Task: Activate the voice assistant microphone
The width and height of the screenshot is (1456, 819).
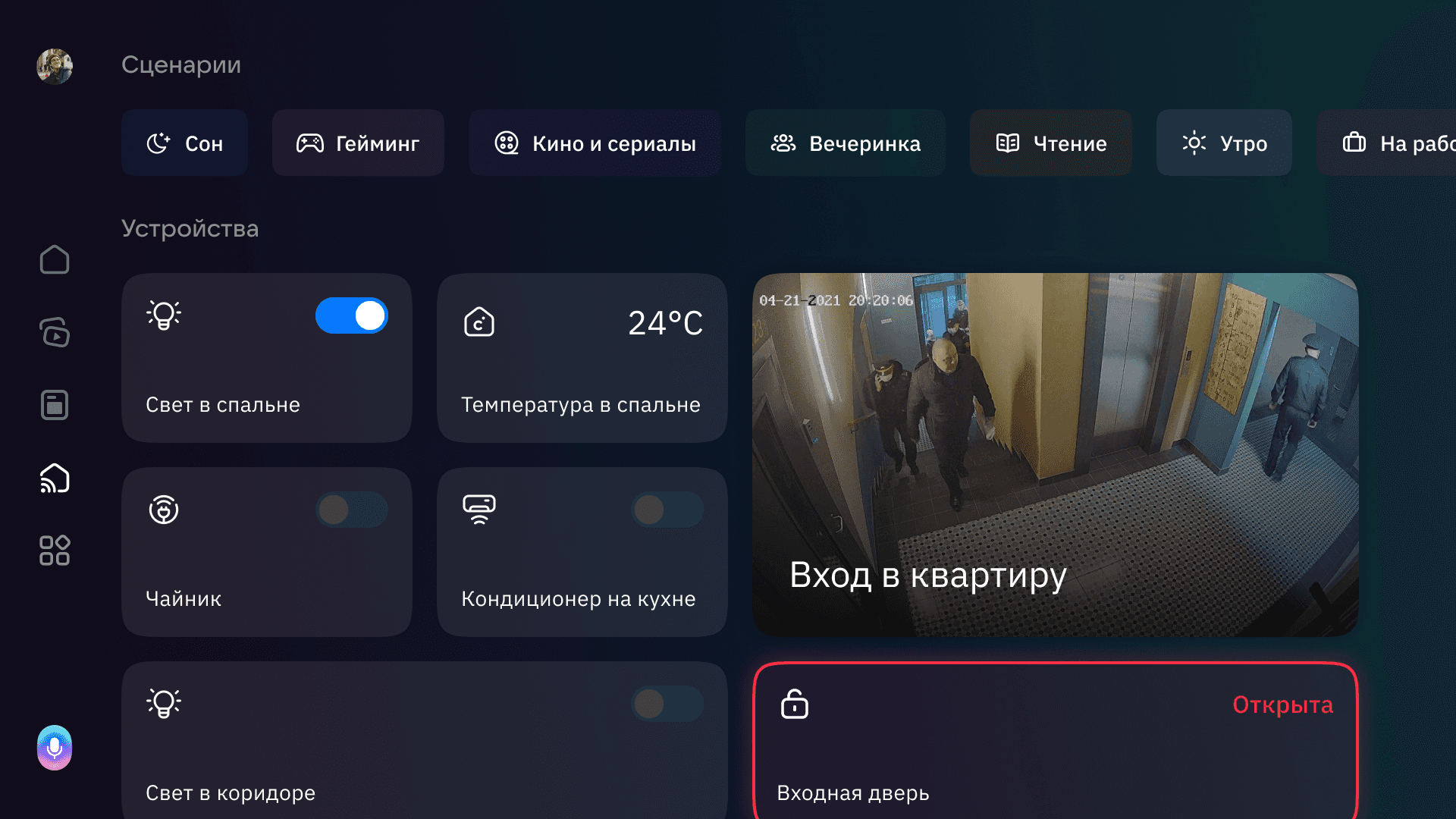Action: [x=55, y=748]
